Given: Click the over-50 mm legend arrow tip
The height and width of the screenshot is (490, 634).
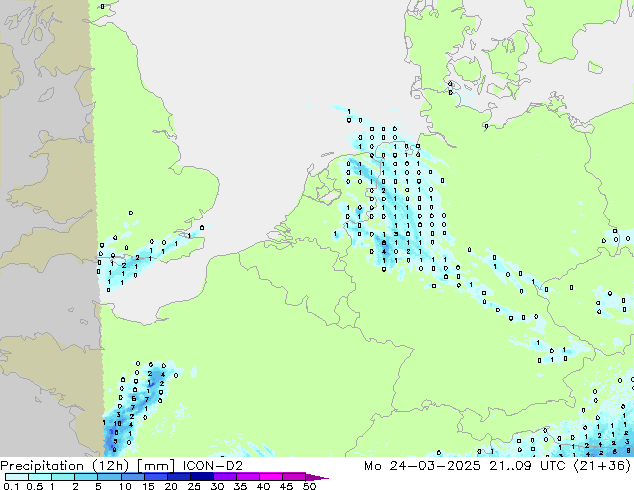Looking at the screenshot, I should (x=317, y=477).
